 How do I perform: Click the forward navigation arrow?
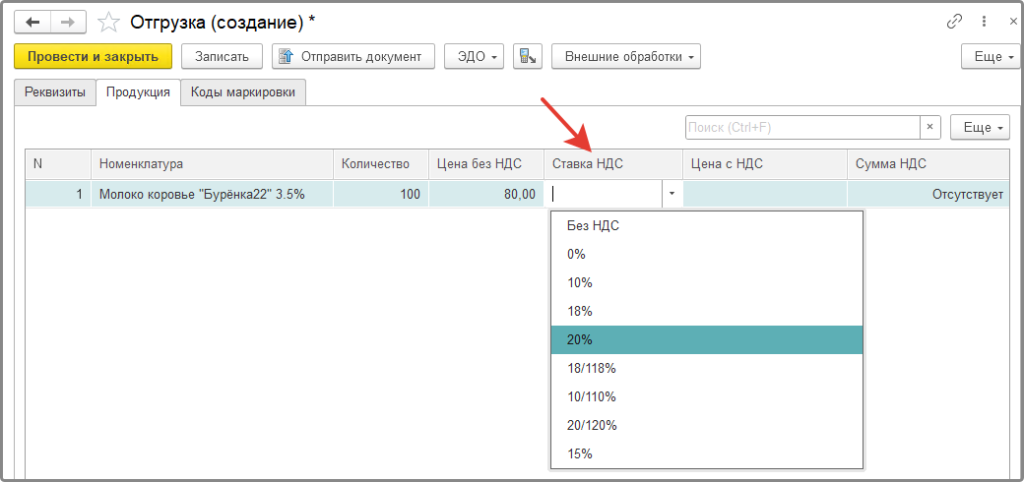coord(67,22)
